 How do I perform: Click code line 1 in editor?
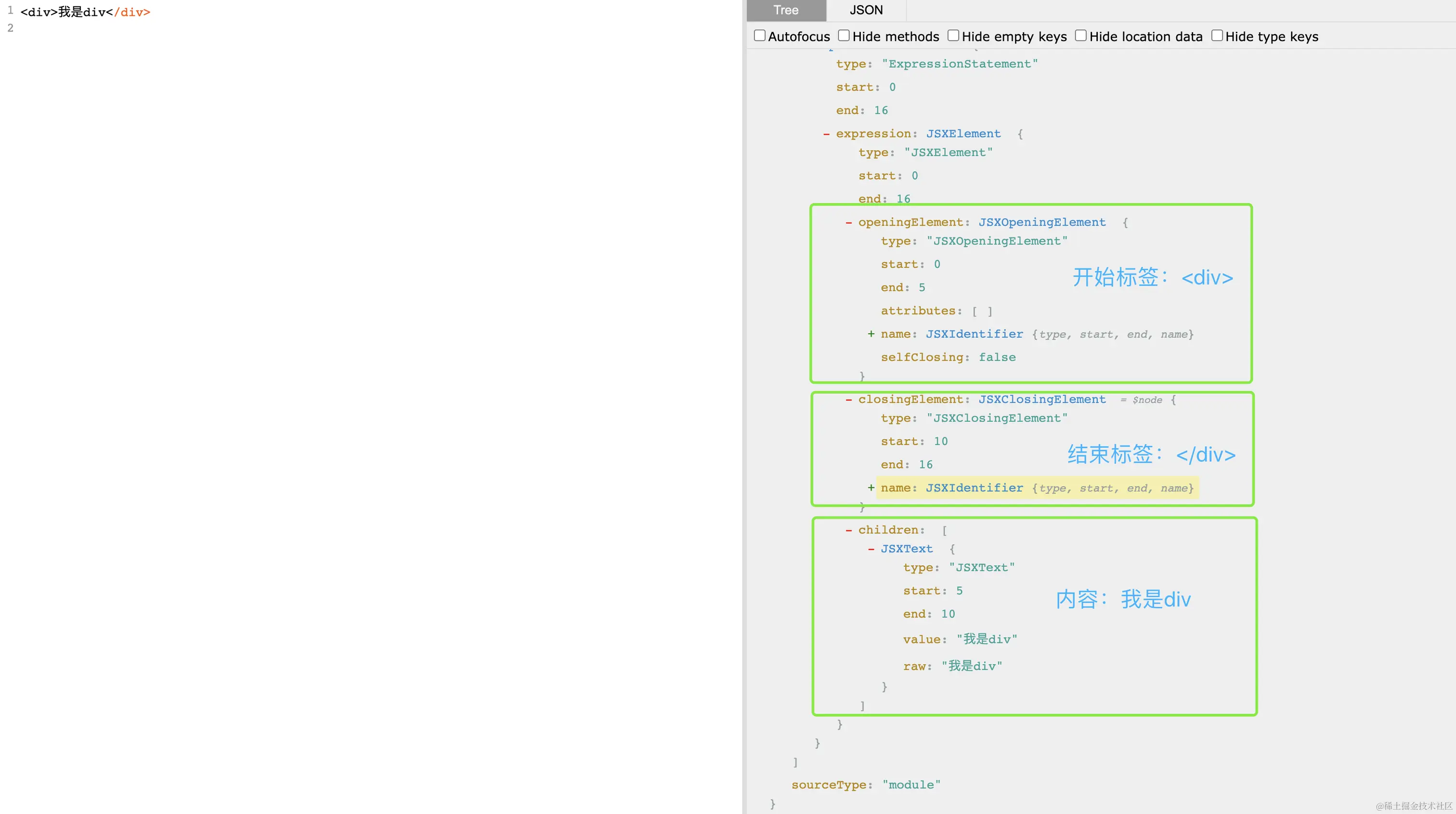(85, 12)
